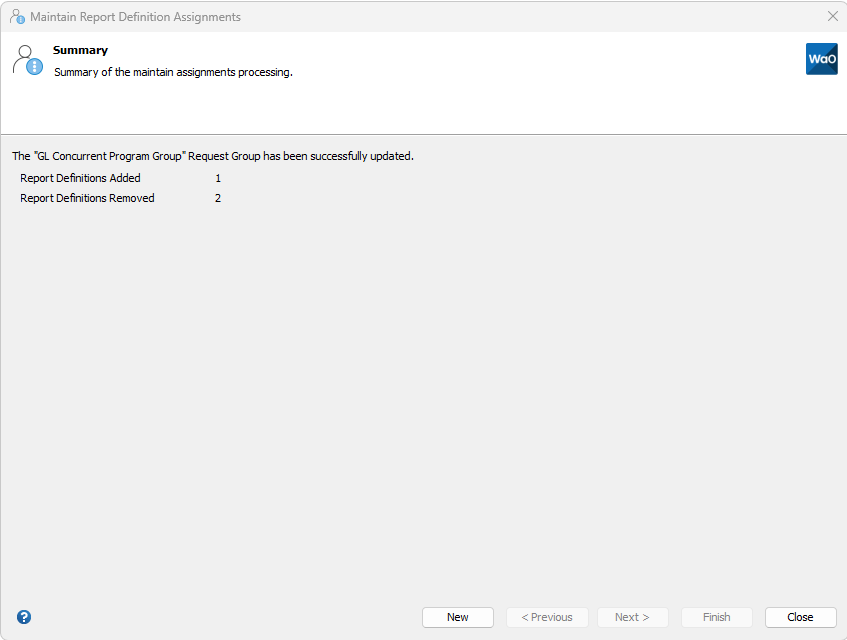Click the added count value 1
Image resolution: width=847 pixels, height=640 pixels.
coord(218,178)
